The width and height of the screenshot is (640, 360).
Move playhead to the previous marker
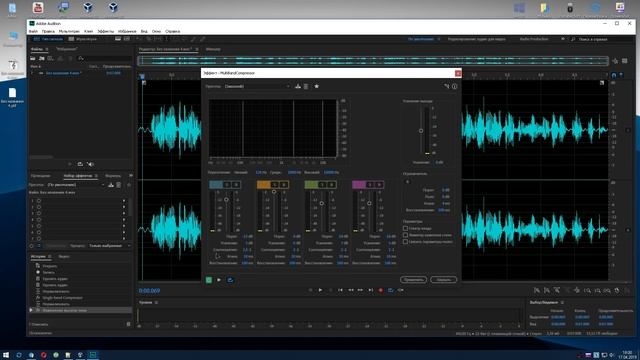click(340, 290)
